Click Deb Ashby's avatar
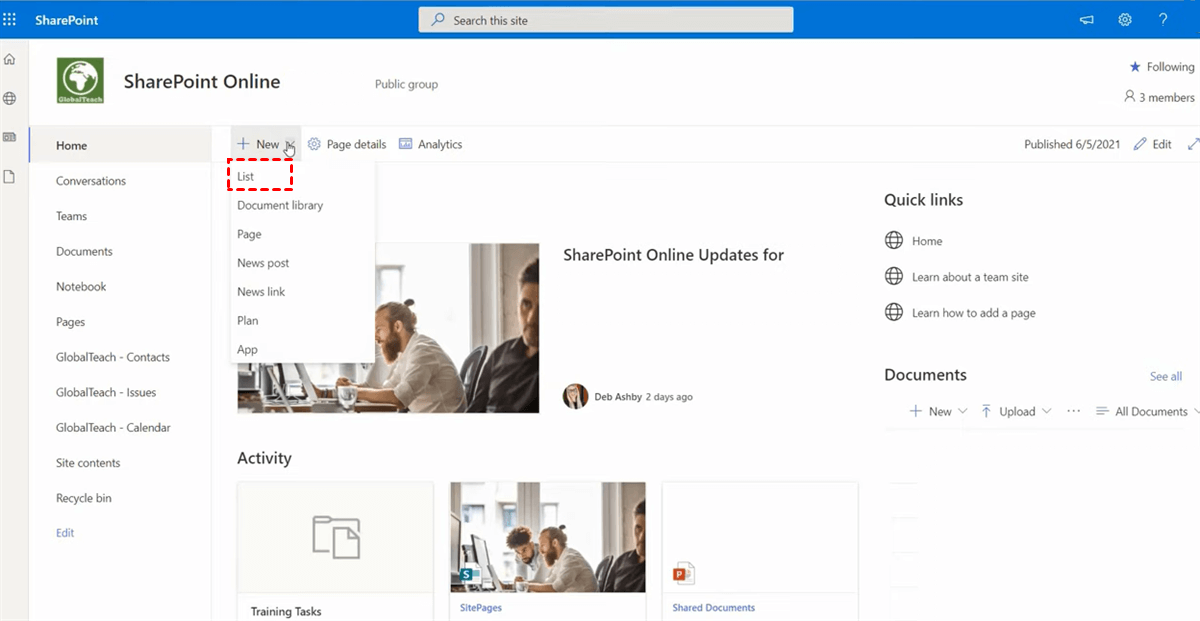 [575, 396]
